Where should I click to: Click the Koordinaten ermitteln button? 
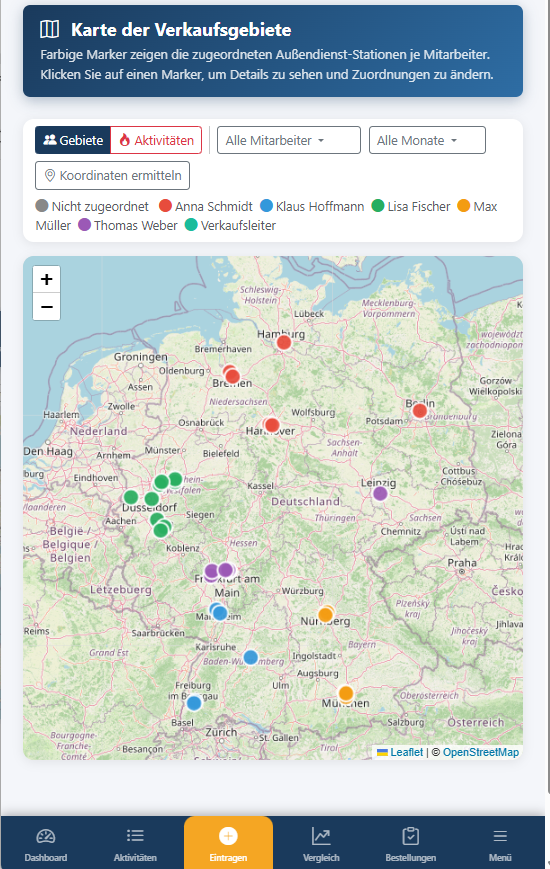tap(113, 176)
